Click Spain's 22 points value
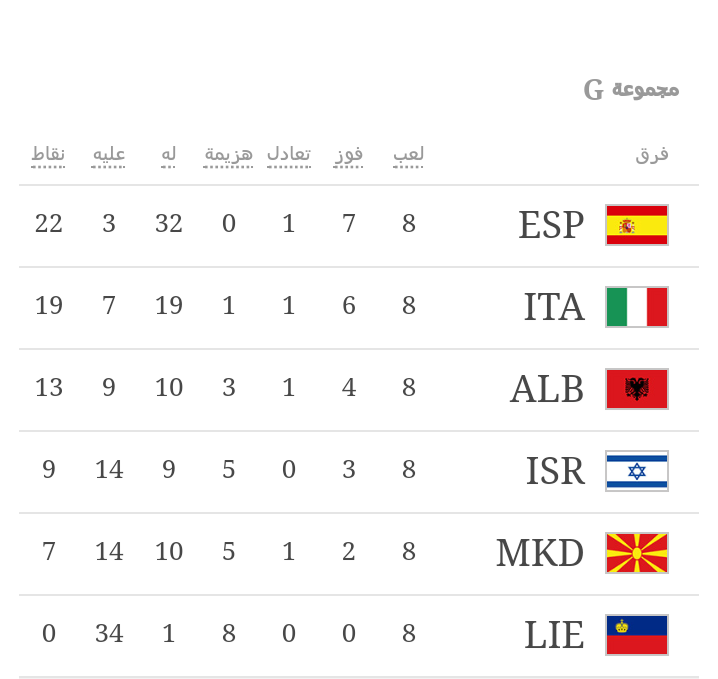This screenshot has height=679, width=718. (x=49, y=224)
